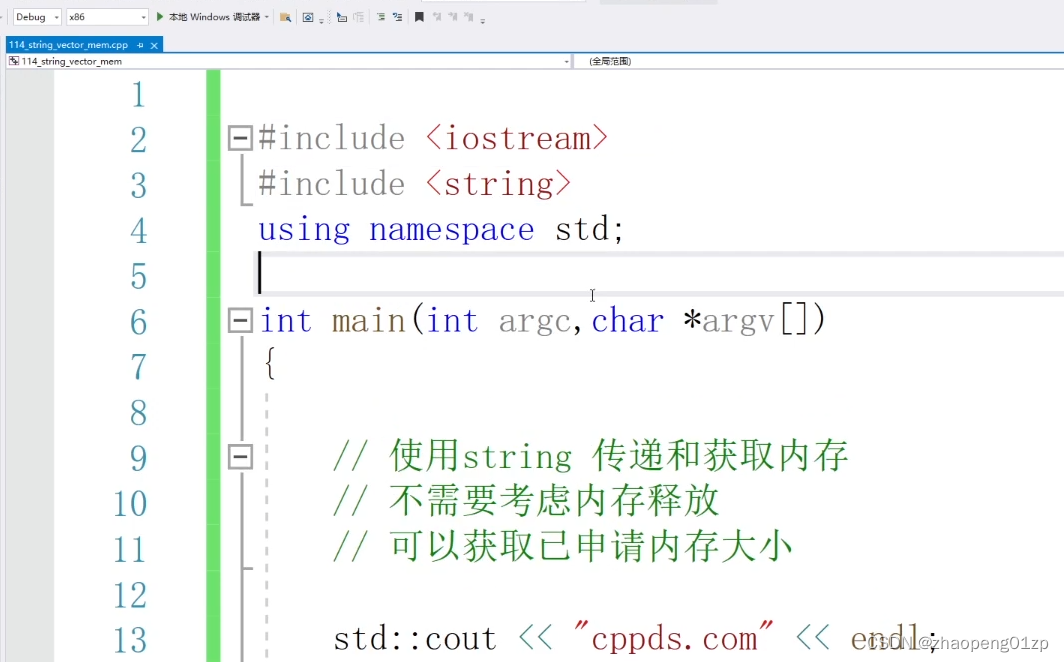
Task: Open the Find in Files search icon
Action: point(287,17)
